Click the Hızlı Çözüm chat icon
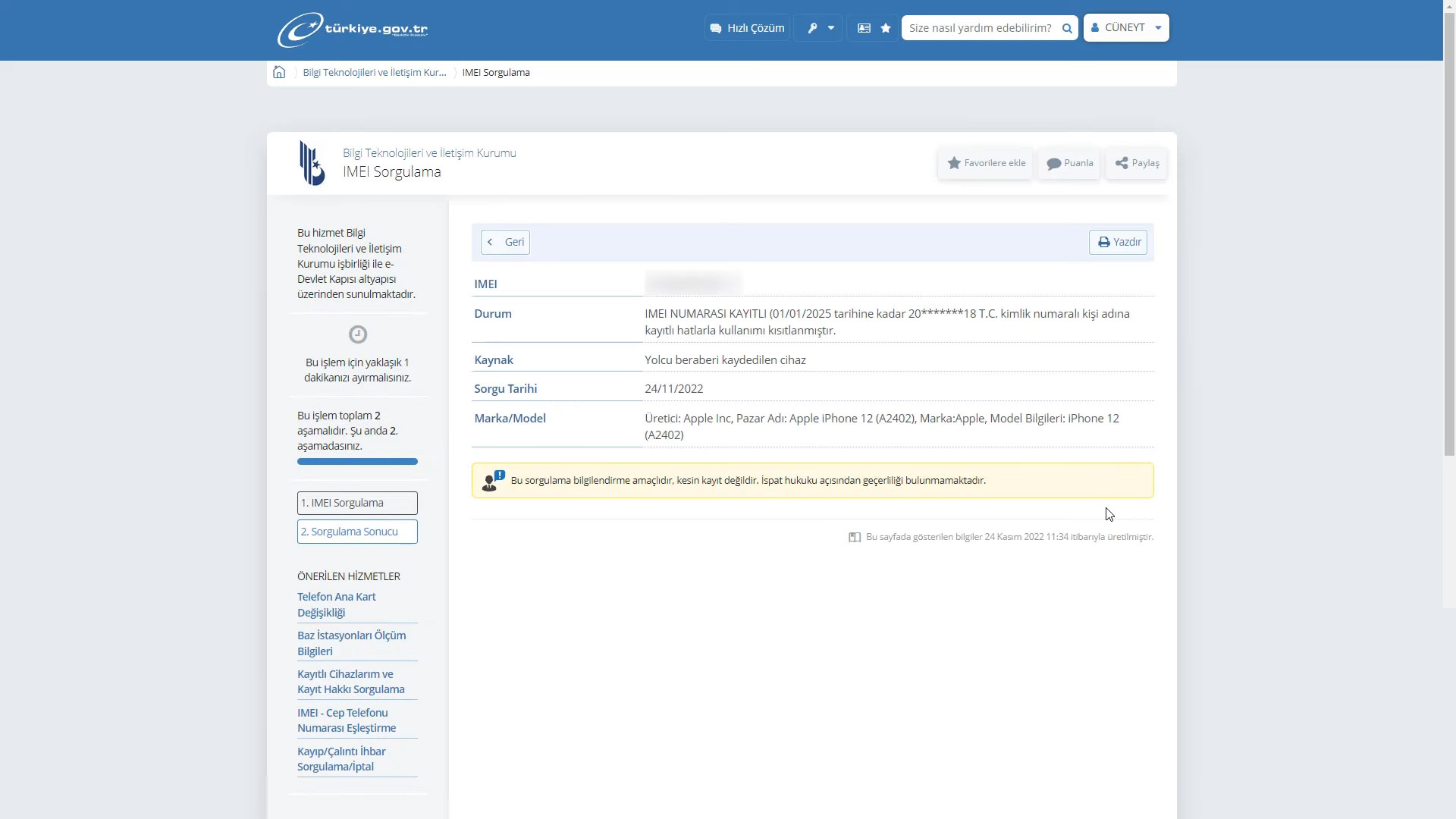 (716, 28)
